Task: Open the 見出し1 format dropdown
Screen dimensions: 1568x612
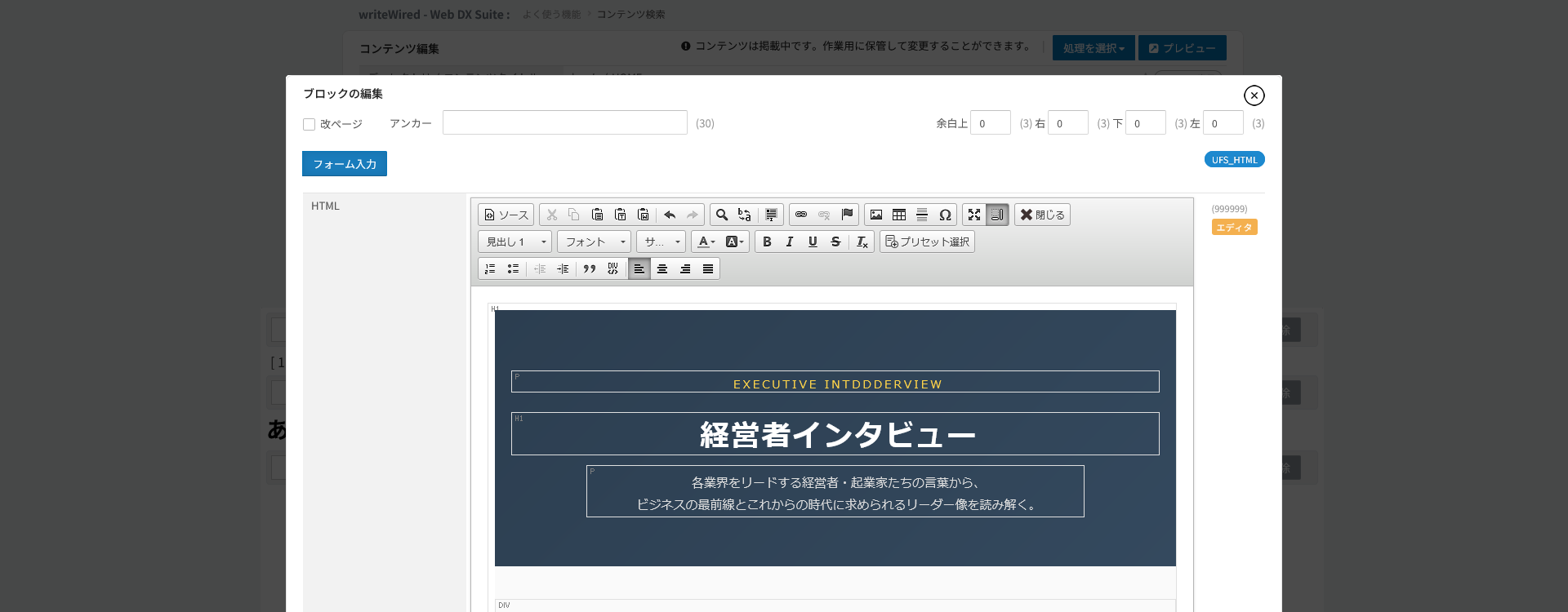Action: tap(515, 242)
